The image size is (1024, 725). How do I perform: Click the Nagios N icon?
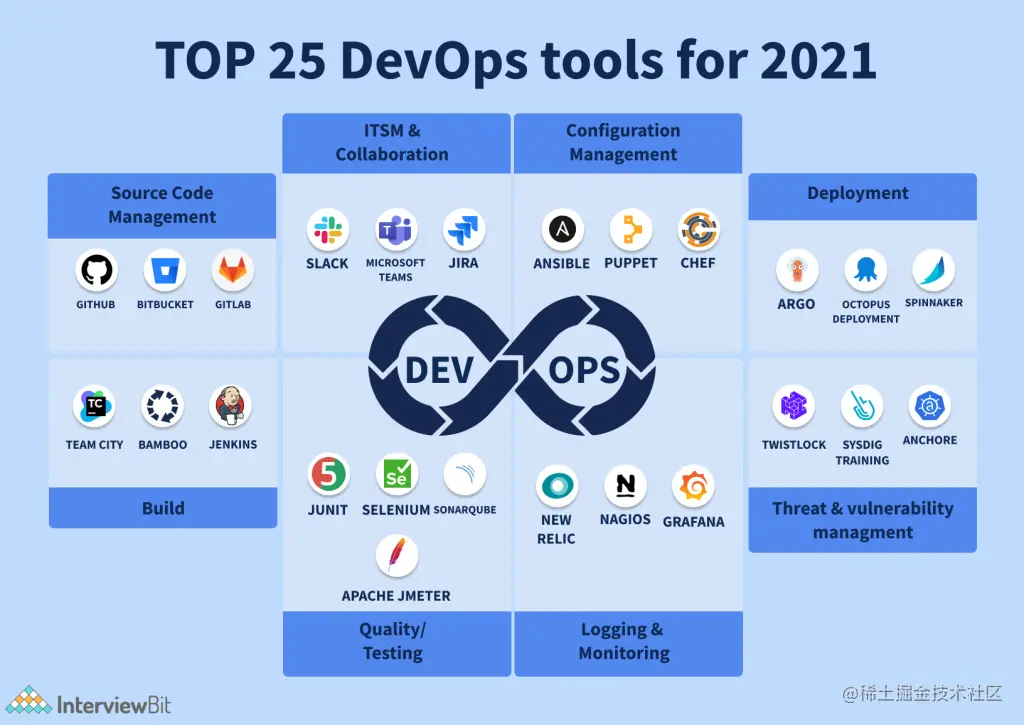625,486
